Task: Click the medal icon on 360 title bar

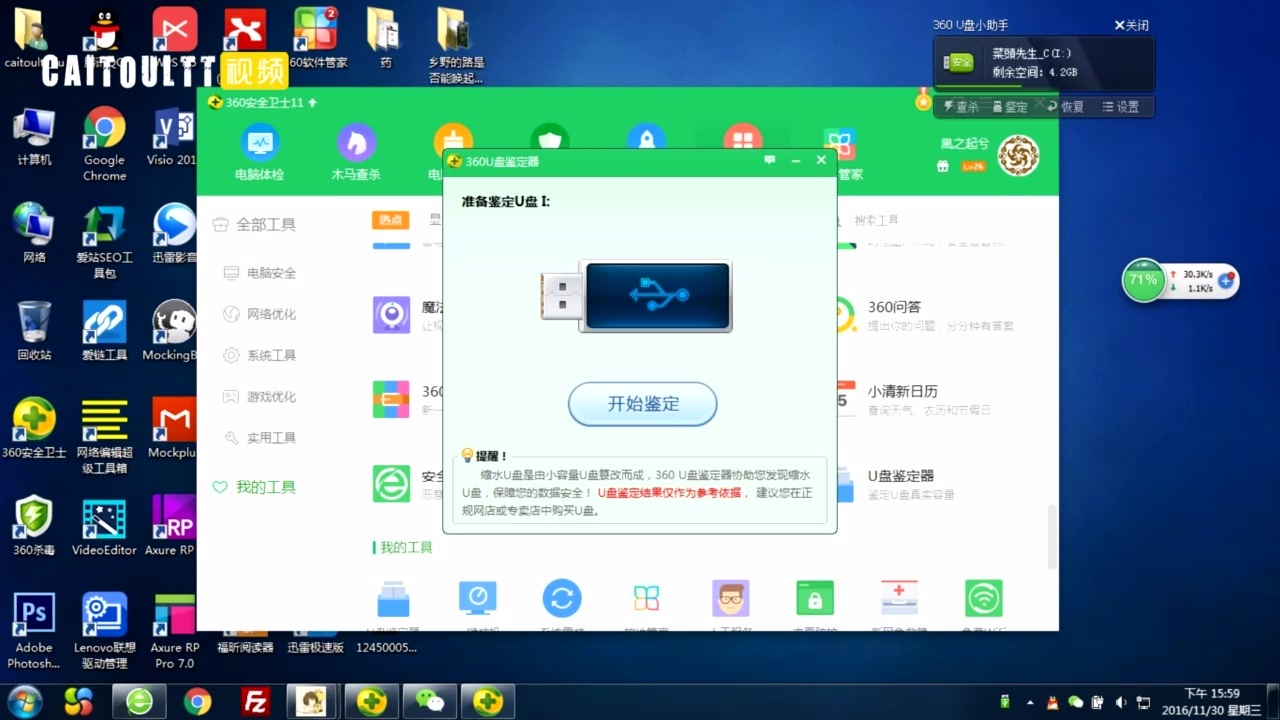Action: pos(923,99)
